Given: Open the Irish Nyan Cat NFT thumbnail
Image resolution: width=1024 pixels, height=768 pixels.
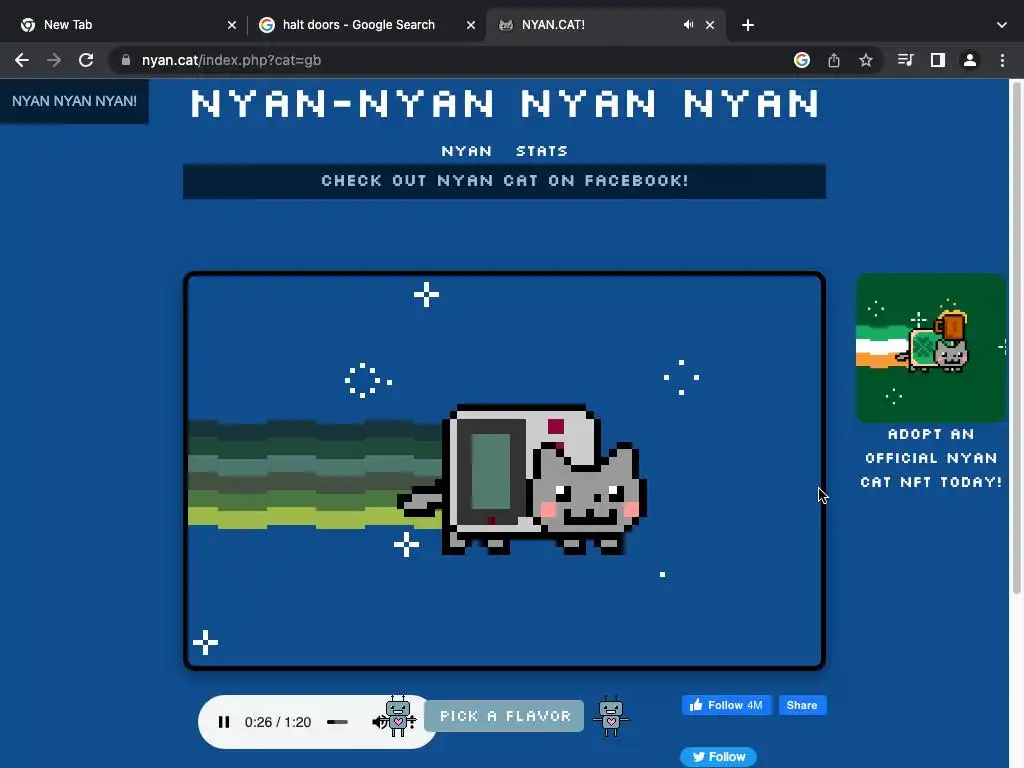Looking at the screenshot, I should (x=931, y=347).
